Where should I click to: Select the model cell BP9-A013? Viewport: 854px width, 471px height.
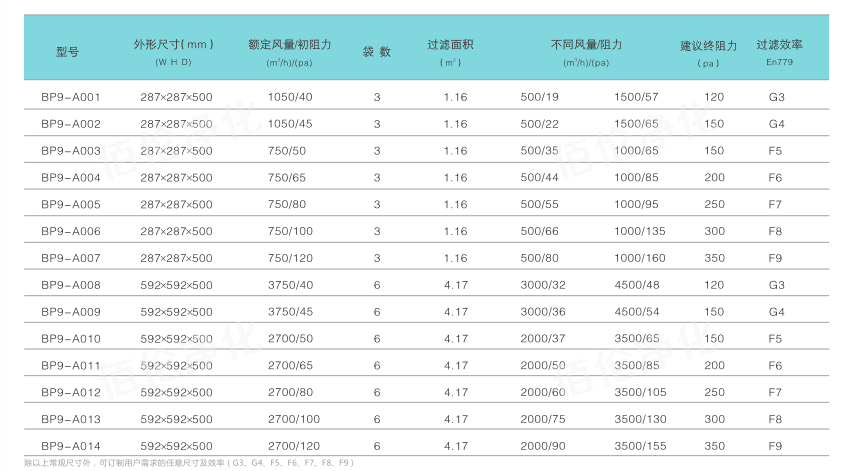pyautogui.click(x=71, y=419)
